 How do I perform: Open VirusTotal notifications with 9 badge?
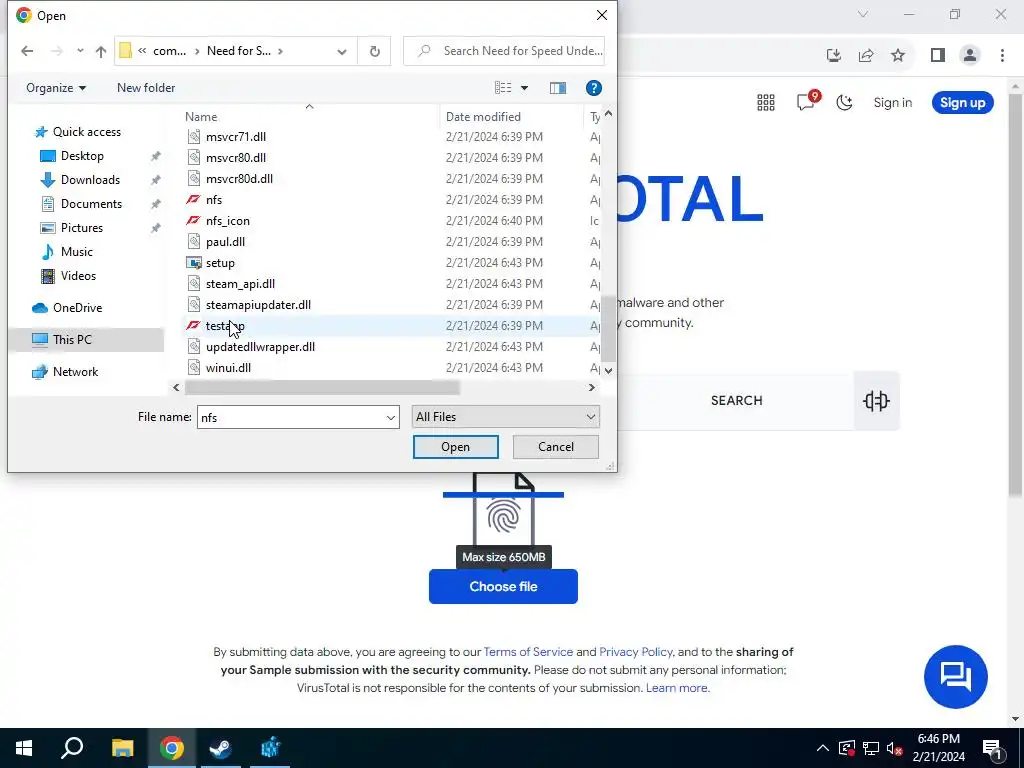(807, 101)
